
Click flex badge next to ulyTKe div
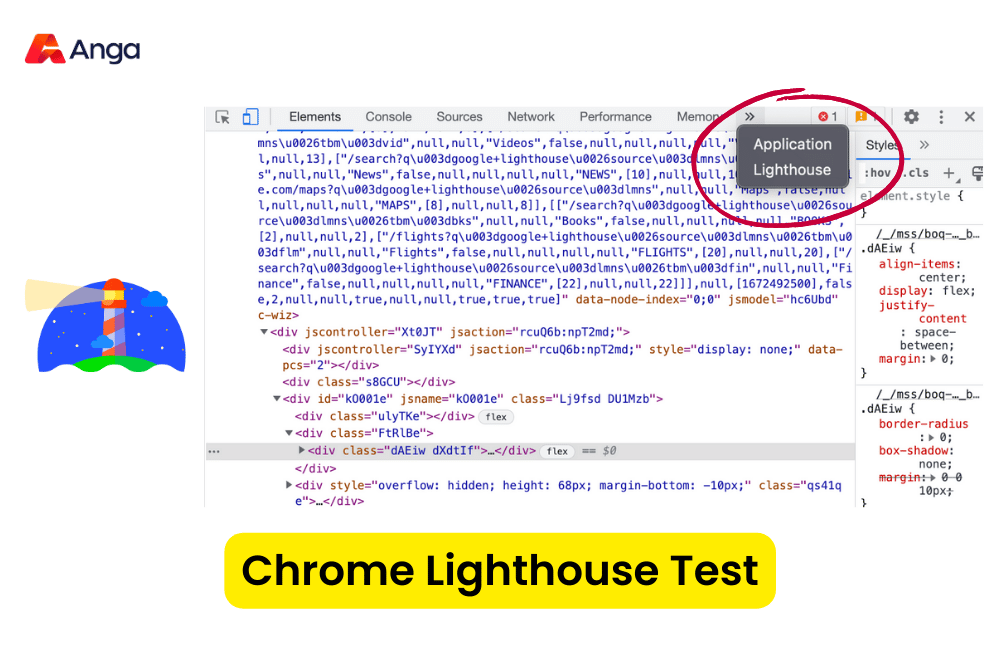pyautogui.click(x=496, y=417)
